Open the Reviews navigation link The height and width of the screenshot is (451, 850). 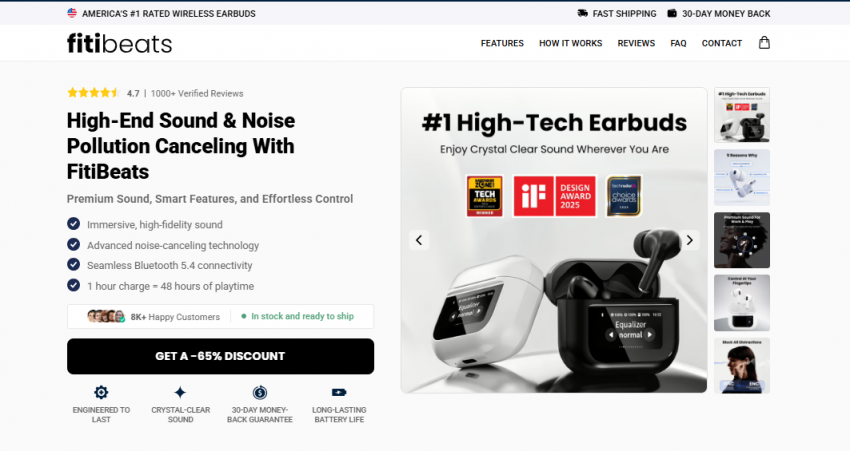point(636,43)
